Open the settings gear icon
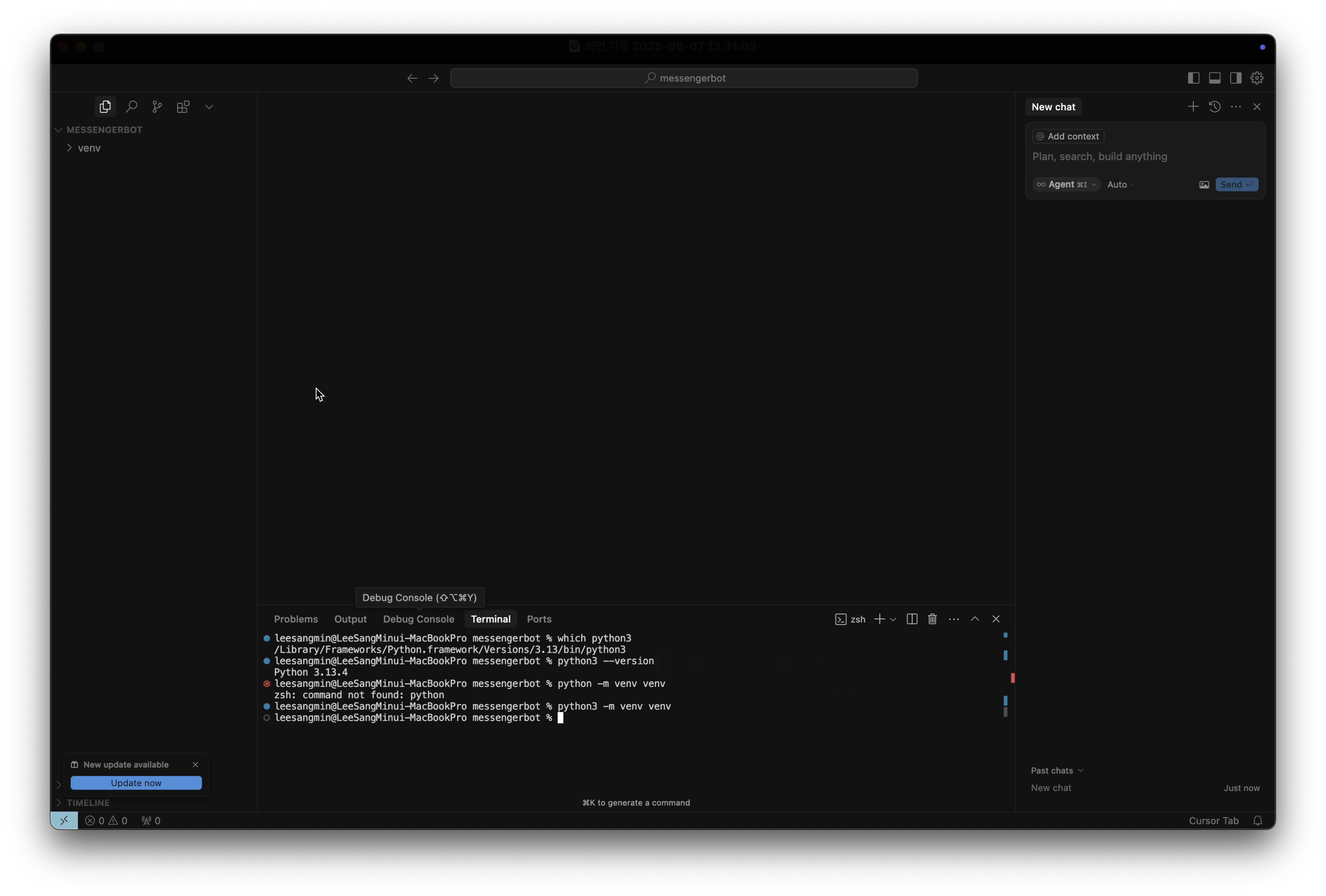This screenshot has height=896, width=1326. click(1257, 78)
